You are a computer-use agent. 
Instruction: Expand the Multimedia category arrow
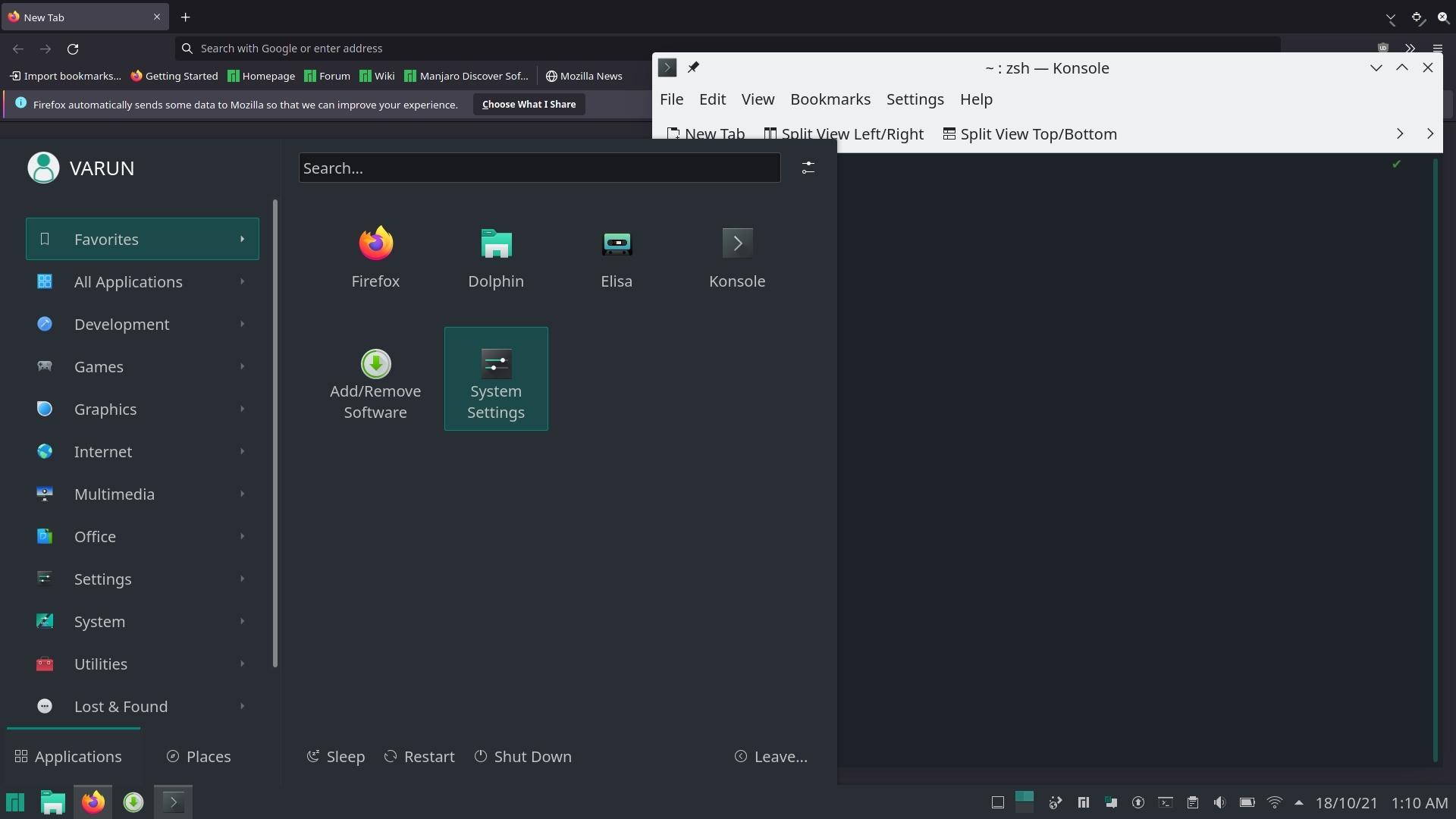point(241,494)
